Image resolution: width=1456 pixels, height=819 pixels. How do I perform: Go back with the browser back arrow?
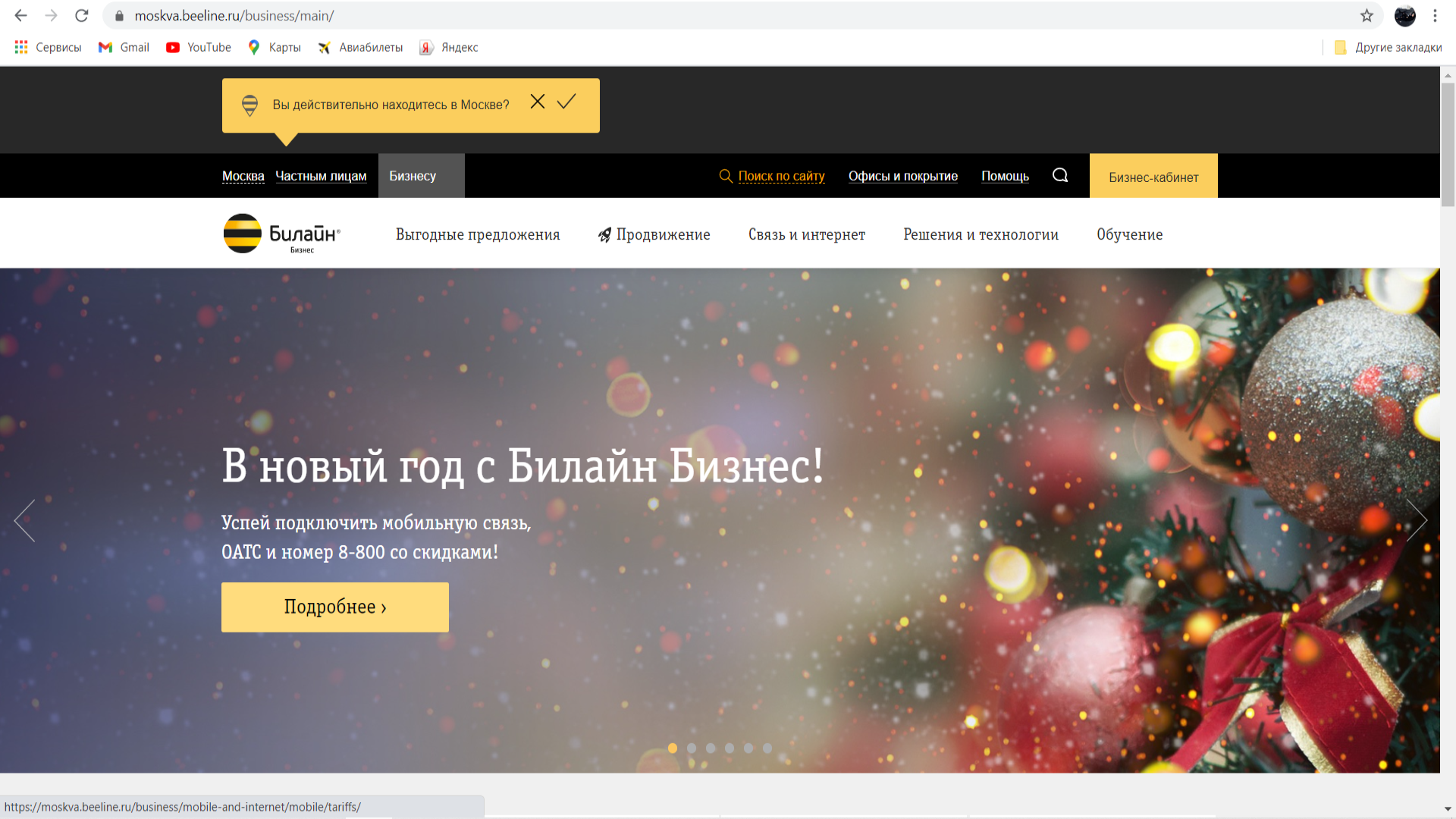tap(20, 15)
